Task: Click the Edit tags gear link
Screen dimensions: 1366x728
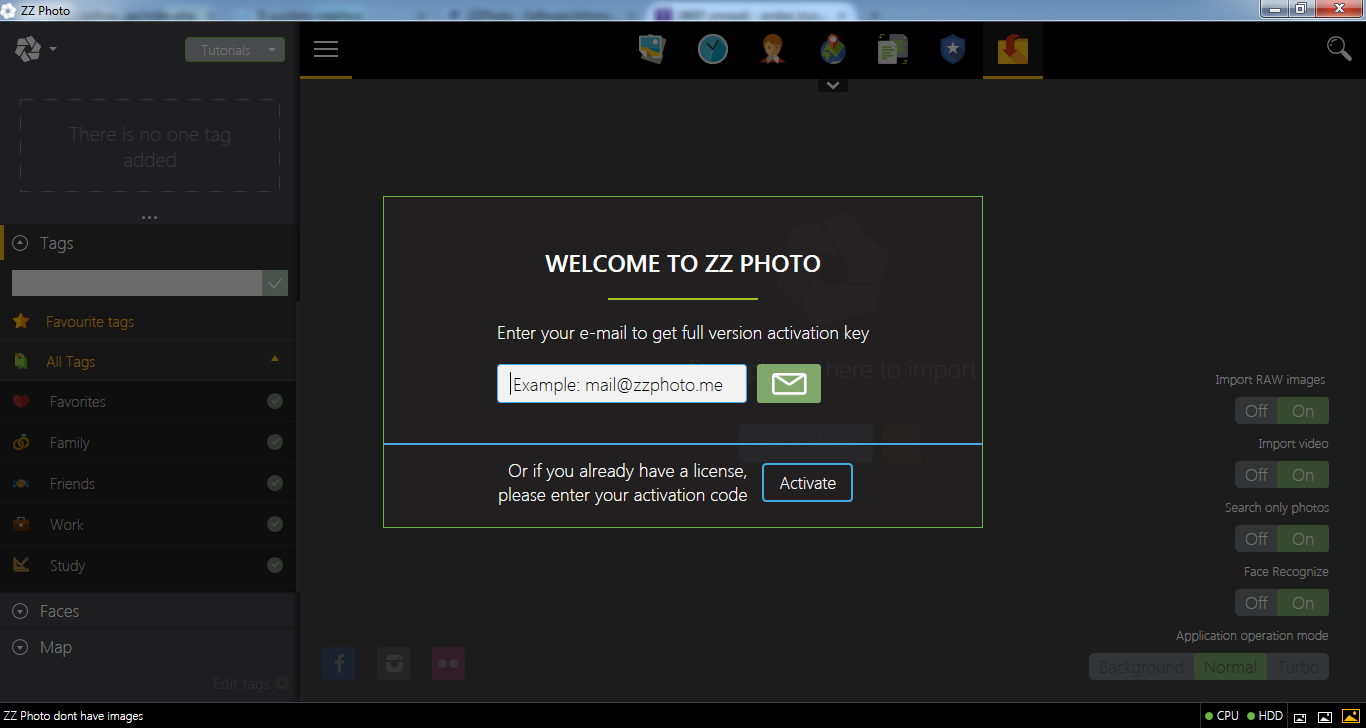Action: point(251,684)
